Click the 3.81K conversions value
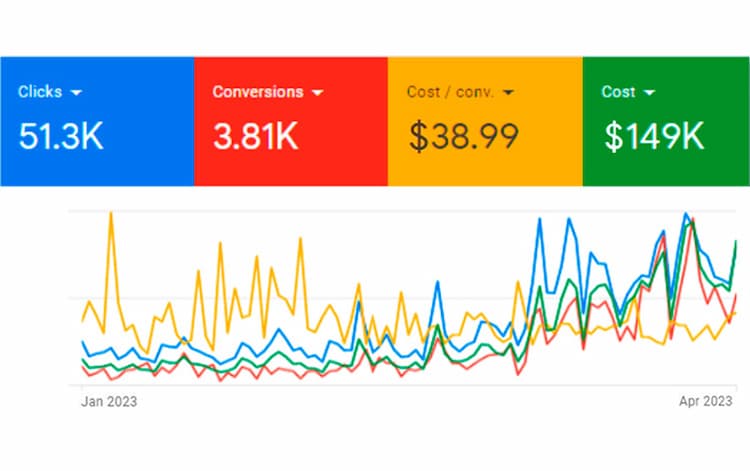The image size is (750, 471). pos(255,136)
